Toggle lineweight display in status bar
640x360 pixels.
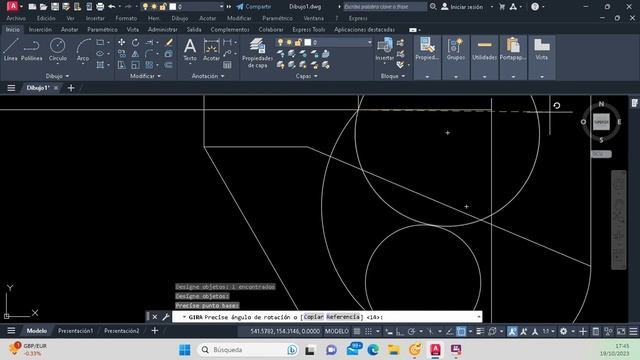480,331
